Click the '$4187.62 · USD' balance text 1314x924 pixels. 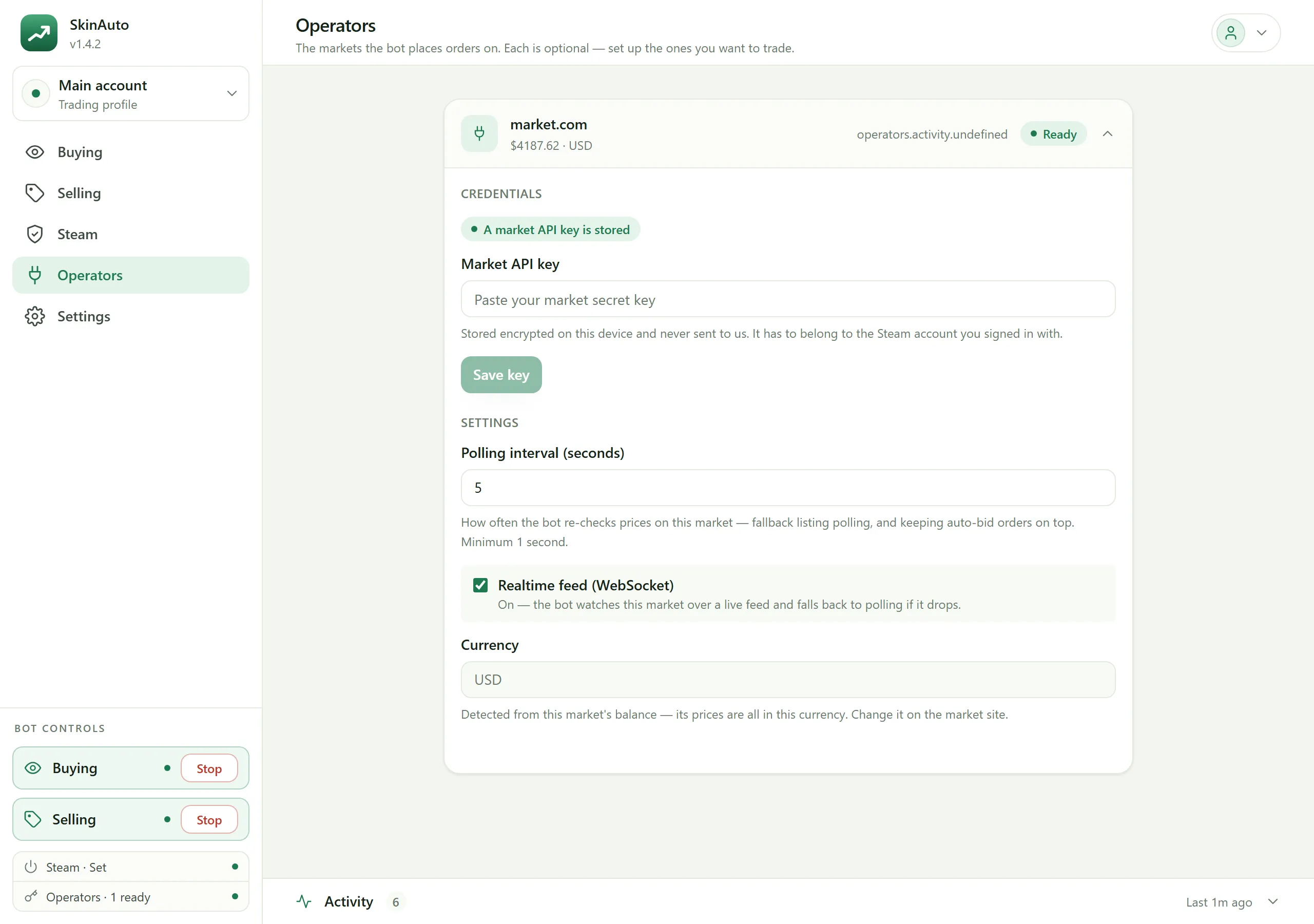pyautogui.click(x=551, y=145)
